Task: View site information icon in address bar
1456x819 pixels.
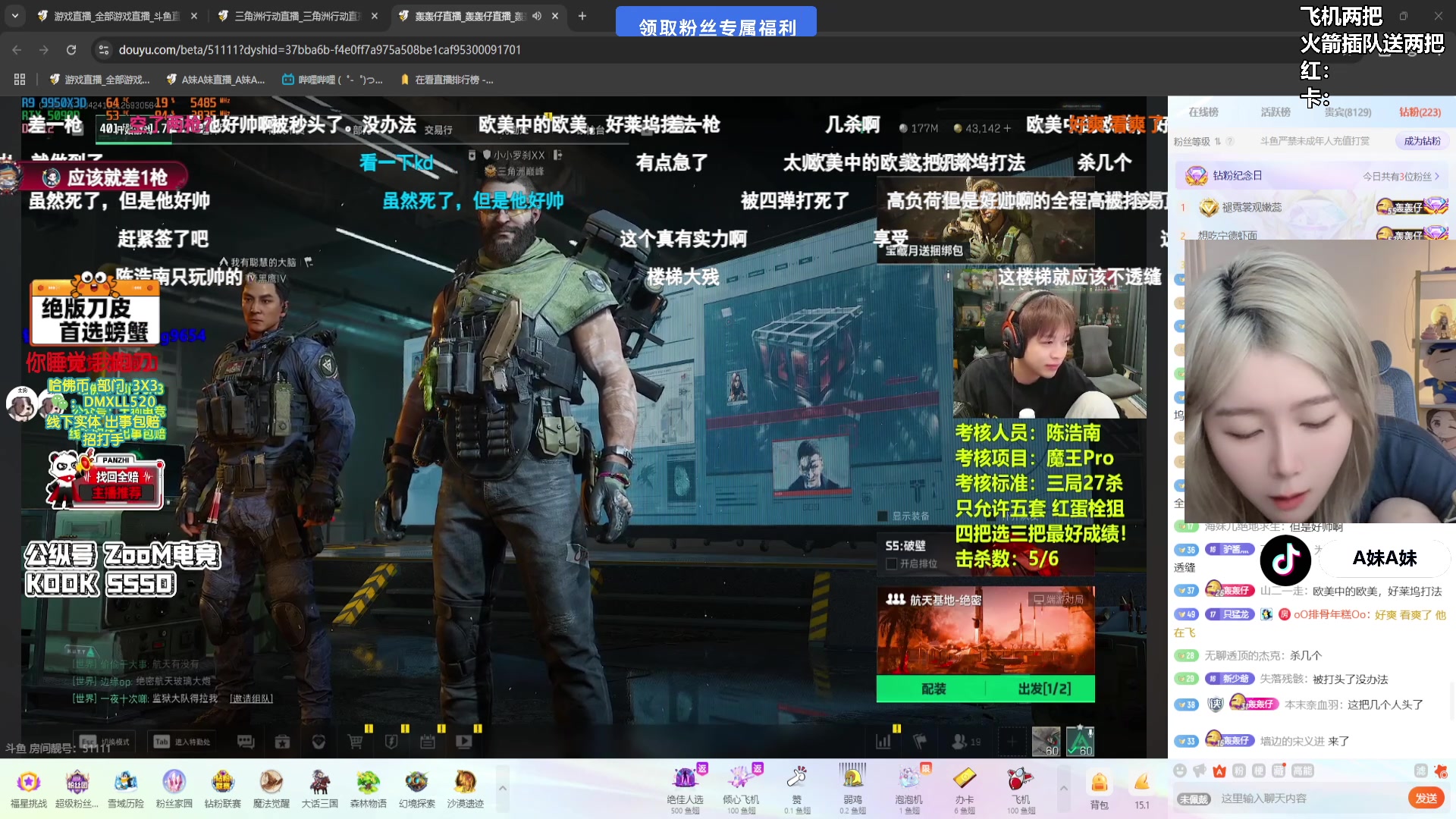Action: coord(104,50)
